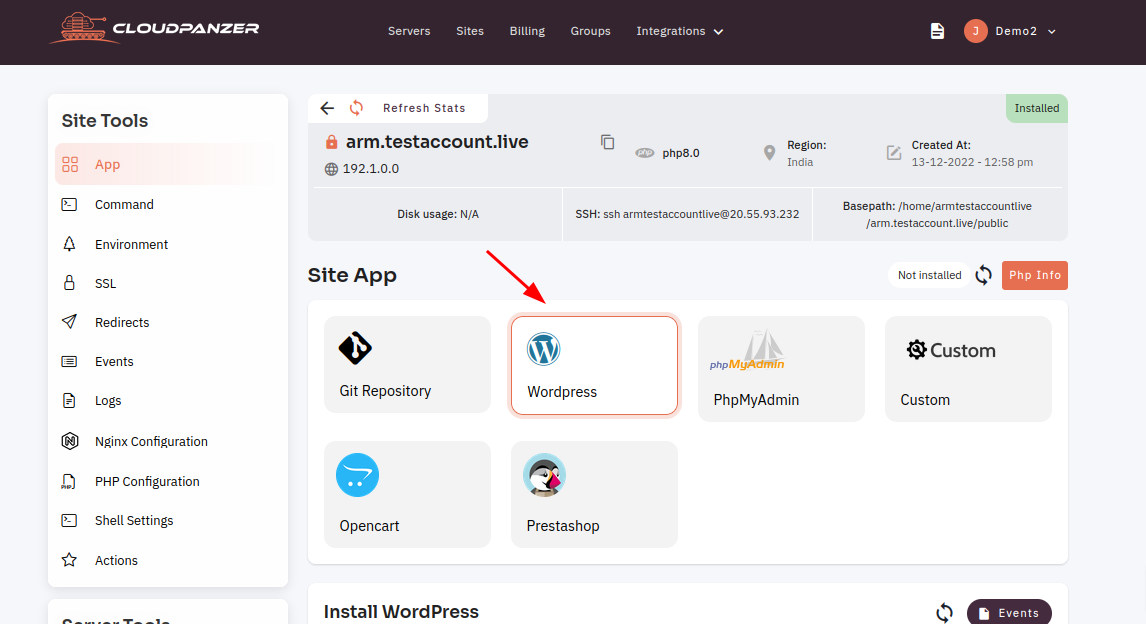Viewport: 1146px width, 624px height.
Task: Click the SSH connection string text
Action: (687, 214)
